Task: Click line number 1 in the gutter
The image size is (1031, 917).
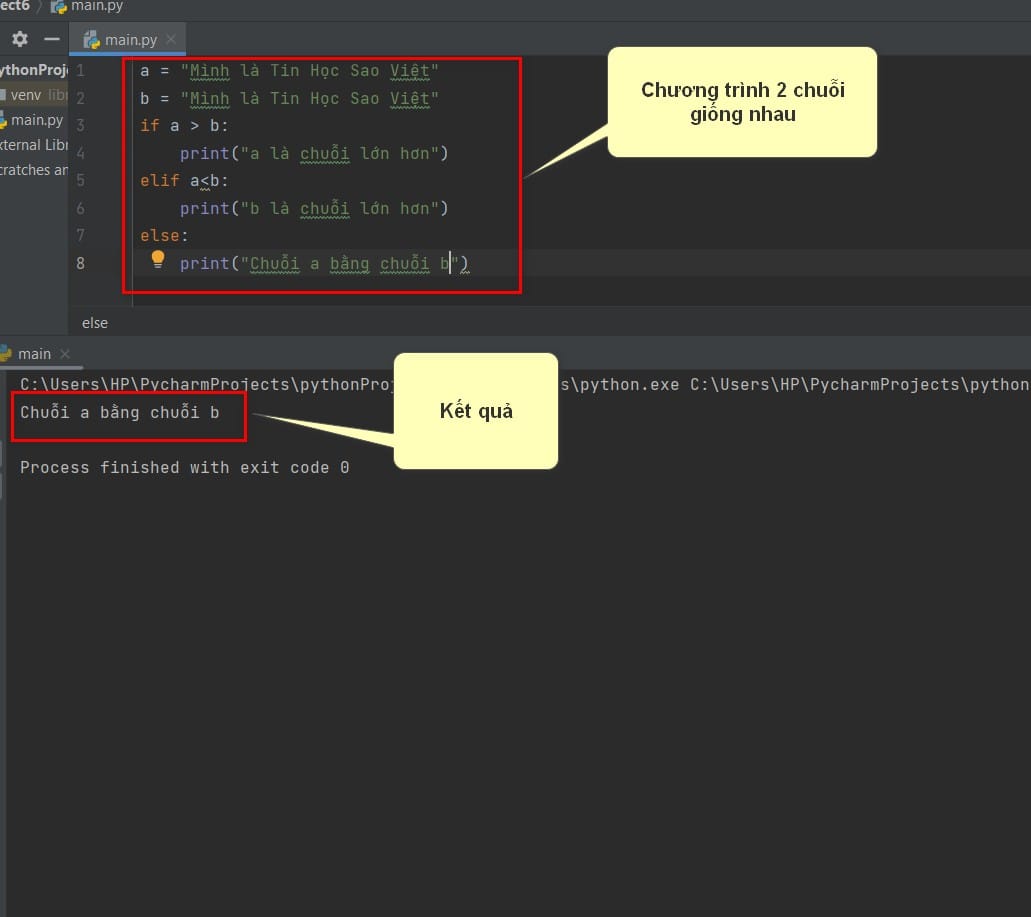Action: 80,70
